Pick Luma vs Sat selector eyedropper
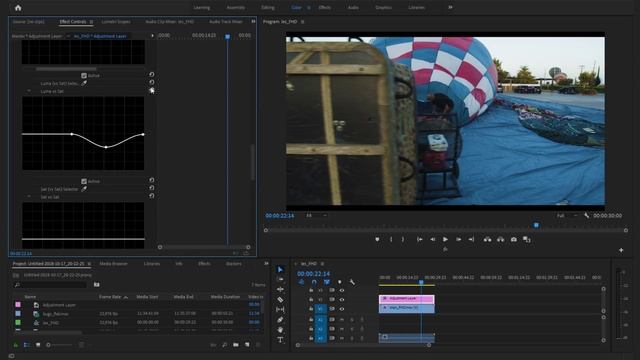 tap(84, 83)
